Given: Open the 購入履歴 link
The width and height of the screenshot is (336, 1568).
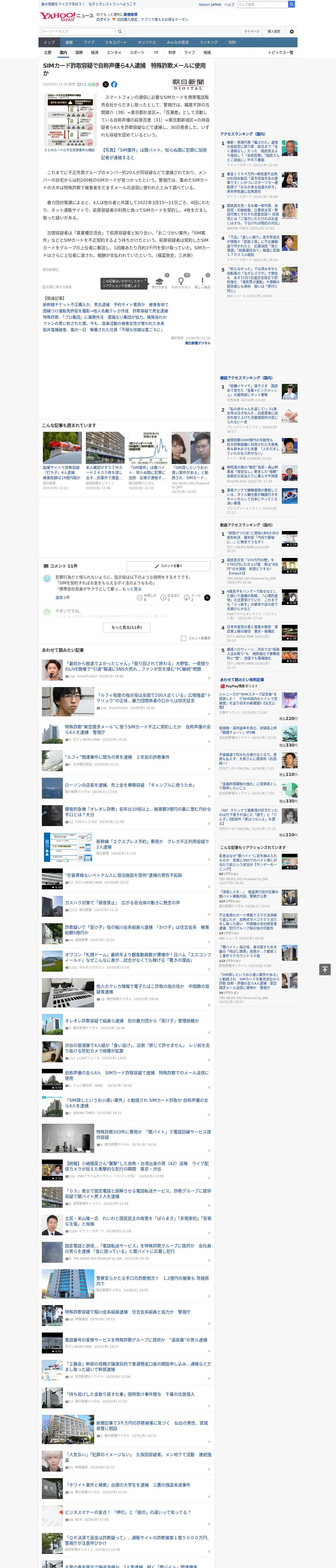Looking at the screenshot, I should point(274,31).
